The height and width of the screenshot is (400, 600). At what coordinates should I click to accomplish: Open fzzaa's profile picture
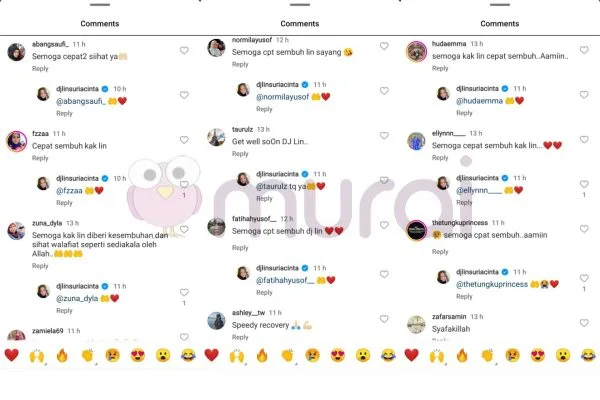point(16,141)
